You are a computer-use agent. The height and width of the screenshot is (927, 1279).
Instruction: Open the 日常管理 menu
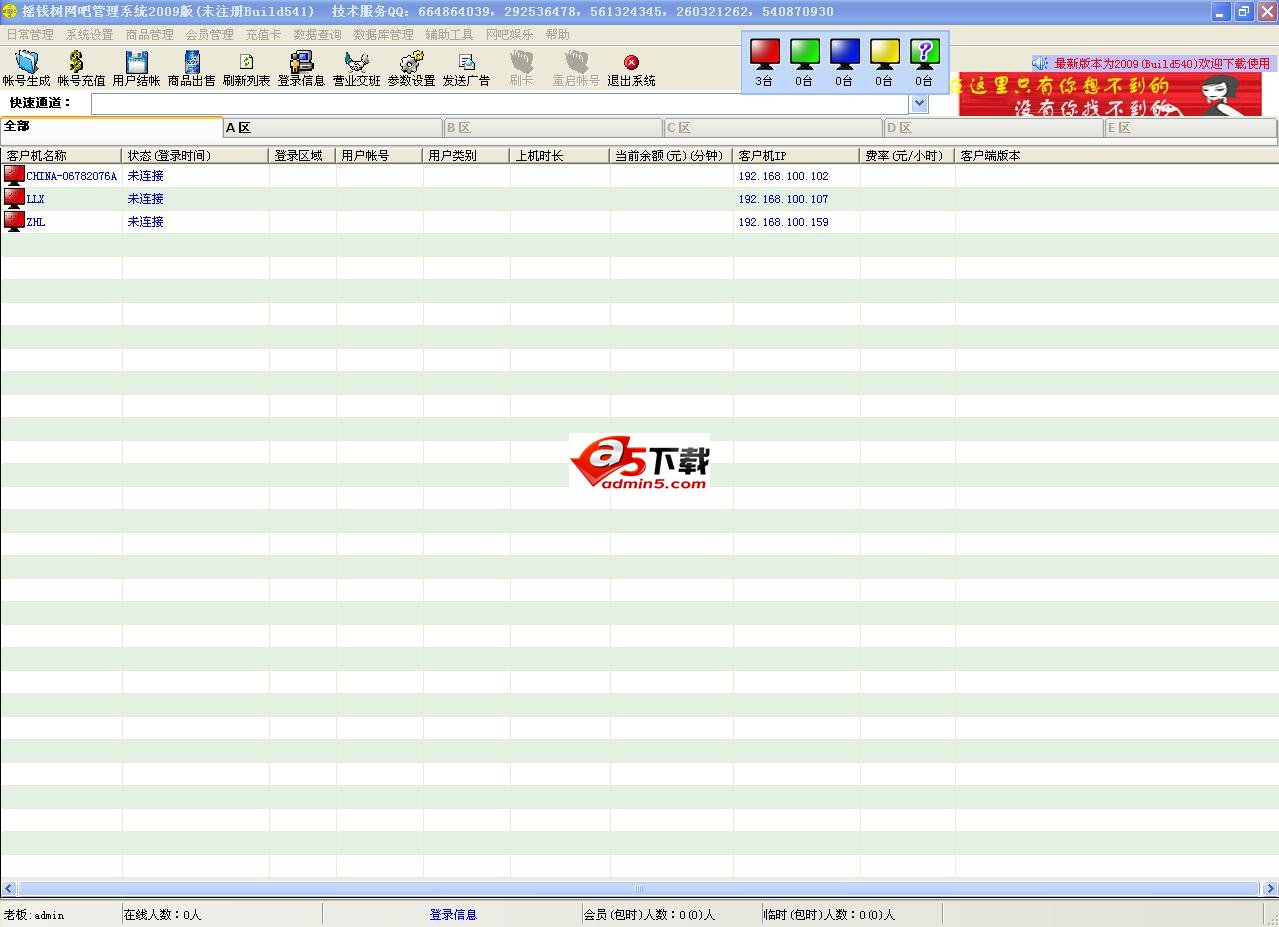coord(30,35)
